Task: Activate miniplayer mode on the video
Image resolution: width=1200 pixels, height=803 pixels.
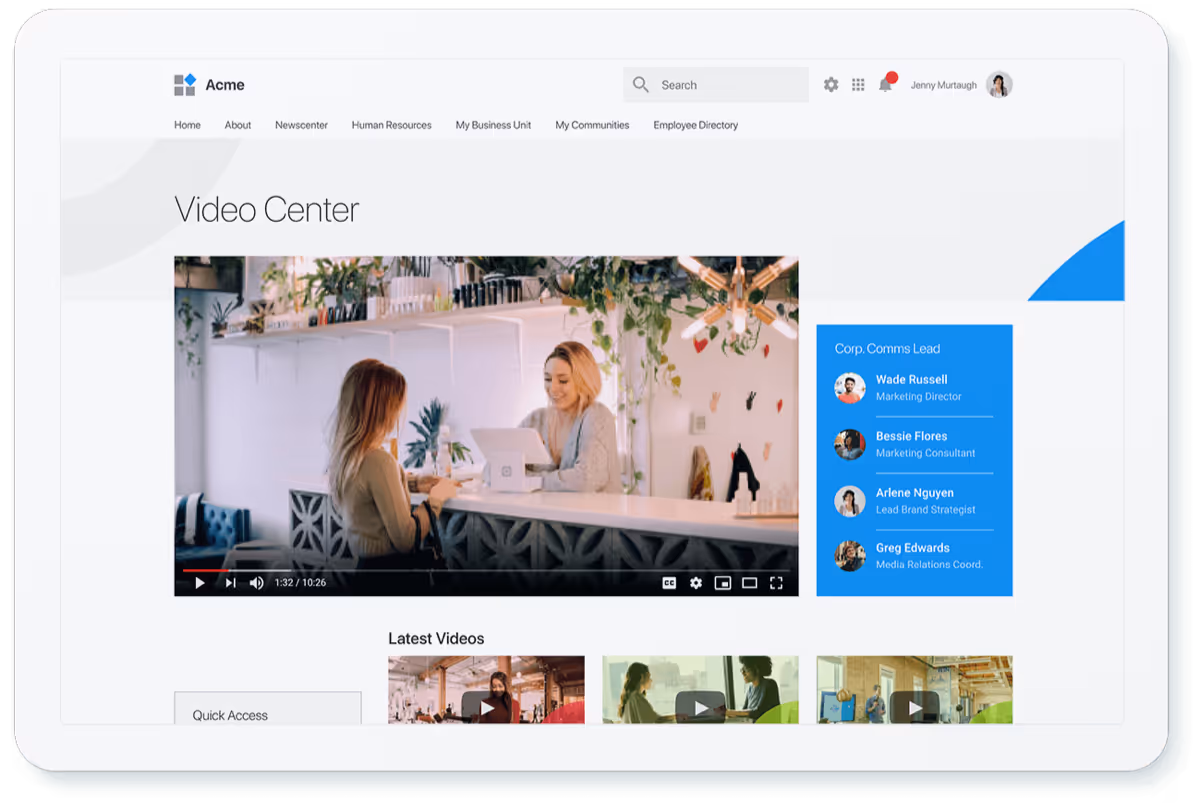Action: (722, 582)
